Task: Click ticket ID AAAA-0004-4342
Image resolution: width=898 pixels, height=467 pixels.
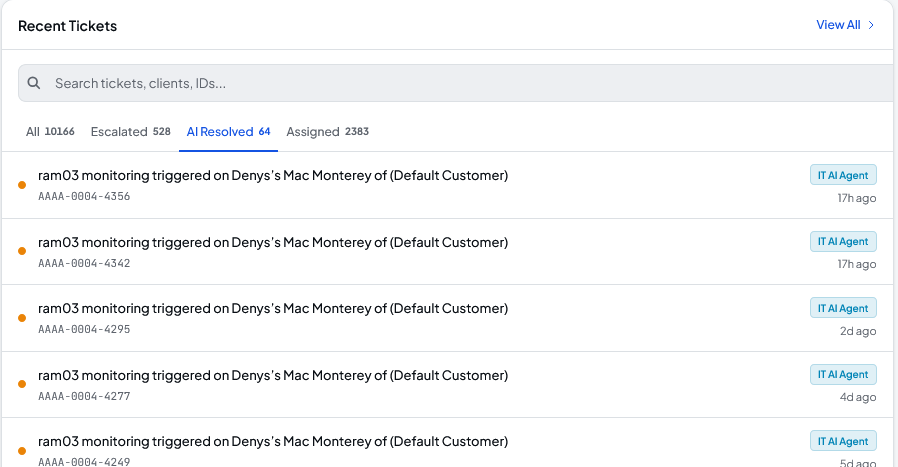Action: (x=84, y=264)
